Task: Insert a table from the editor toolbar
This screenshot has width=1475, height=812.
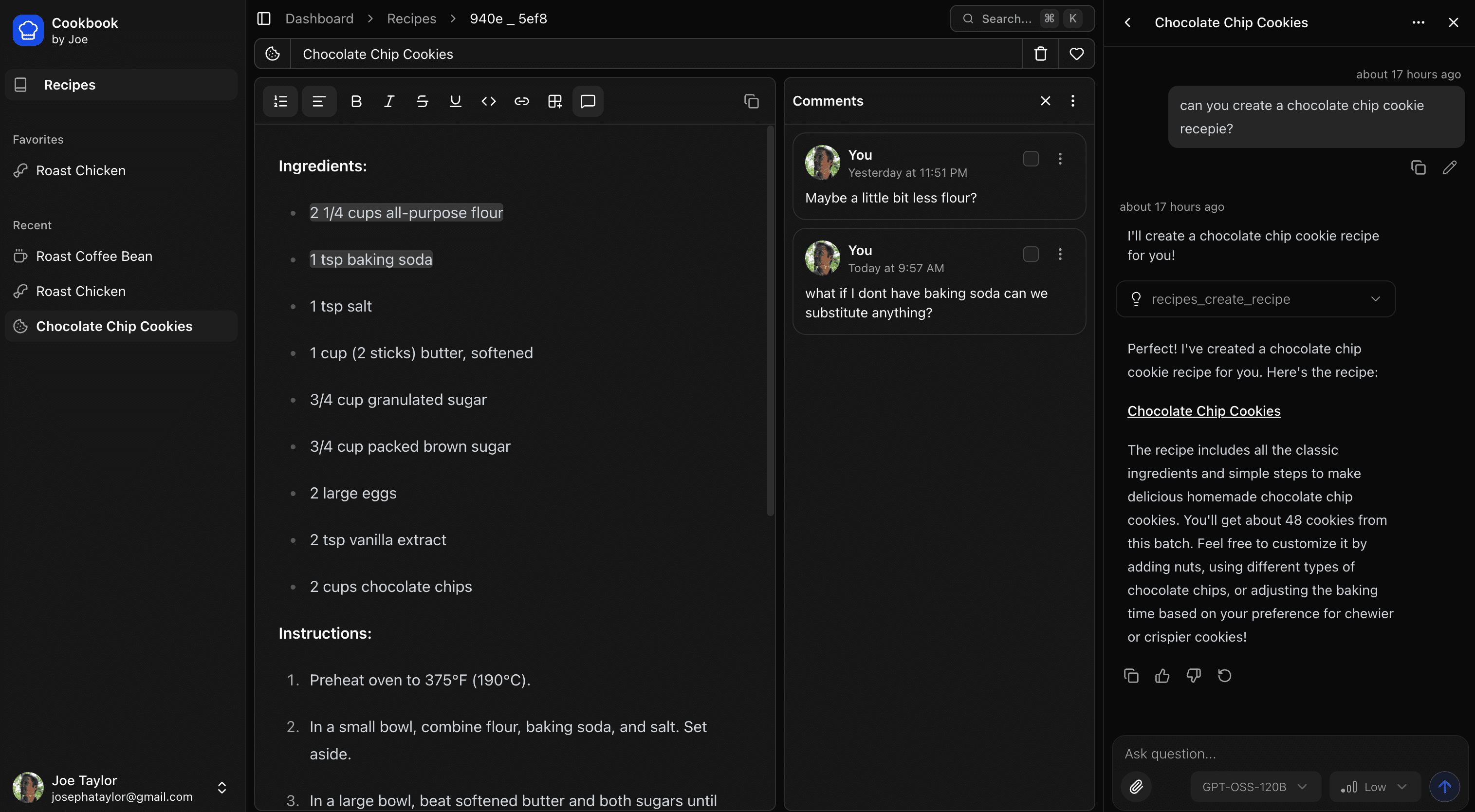Action: 554,101
